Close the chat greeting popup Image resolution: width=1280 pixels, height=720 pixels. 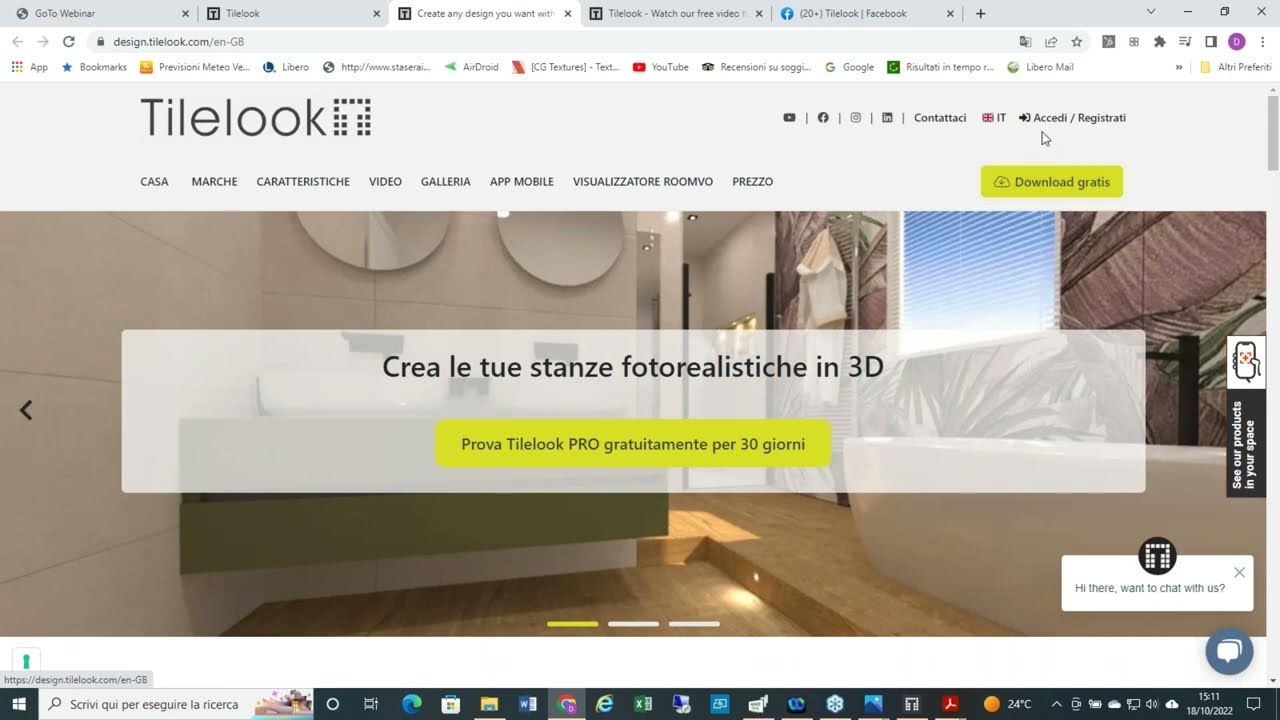tap(1239, 572)
